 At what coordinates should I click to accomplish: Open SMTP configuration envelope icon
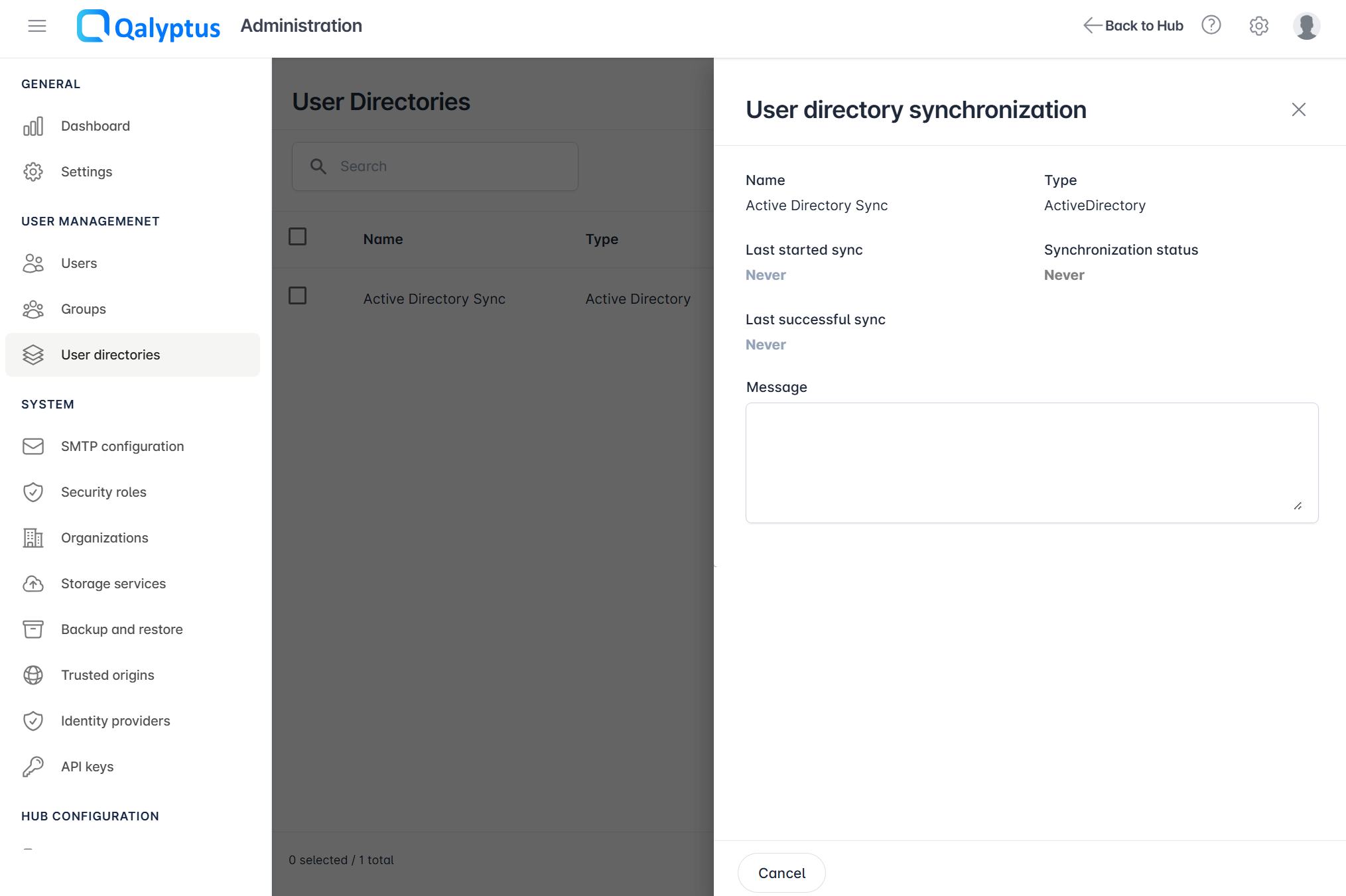pyautogui.click(x=33, y=446)
